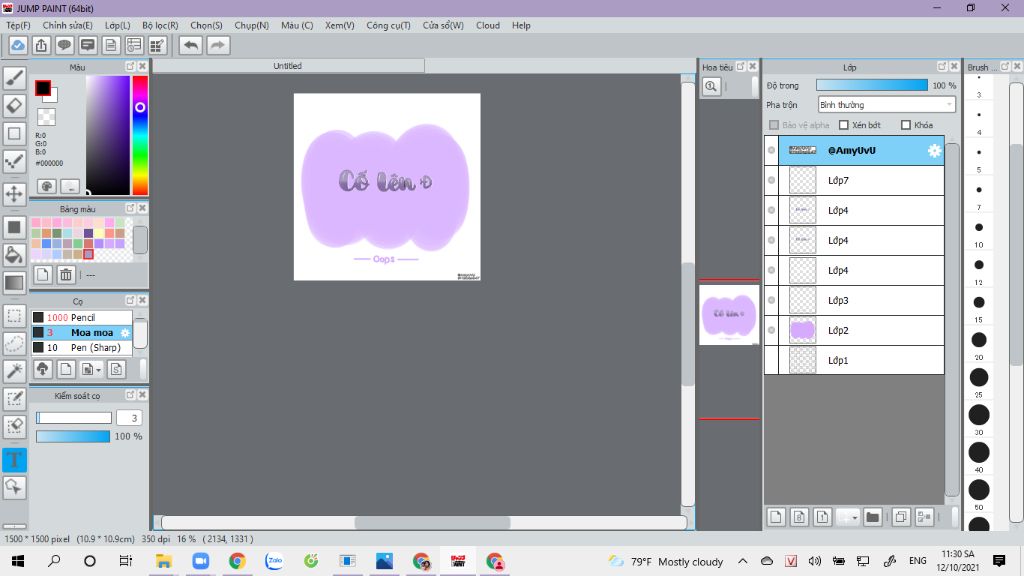Delete swatch with the palette trash icon
Screen dimensions: 1024x576
pos(66,275)
